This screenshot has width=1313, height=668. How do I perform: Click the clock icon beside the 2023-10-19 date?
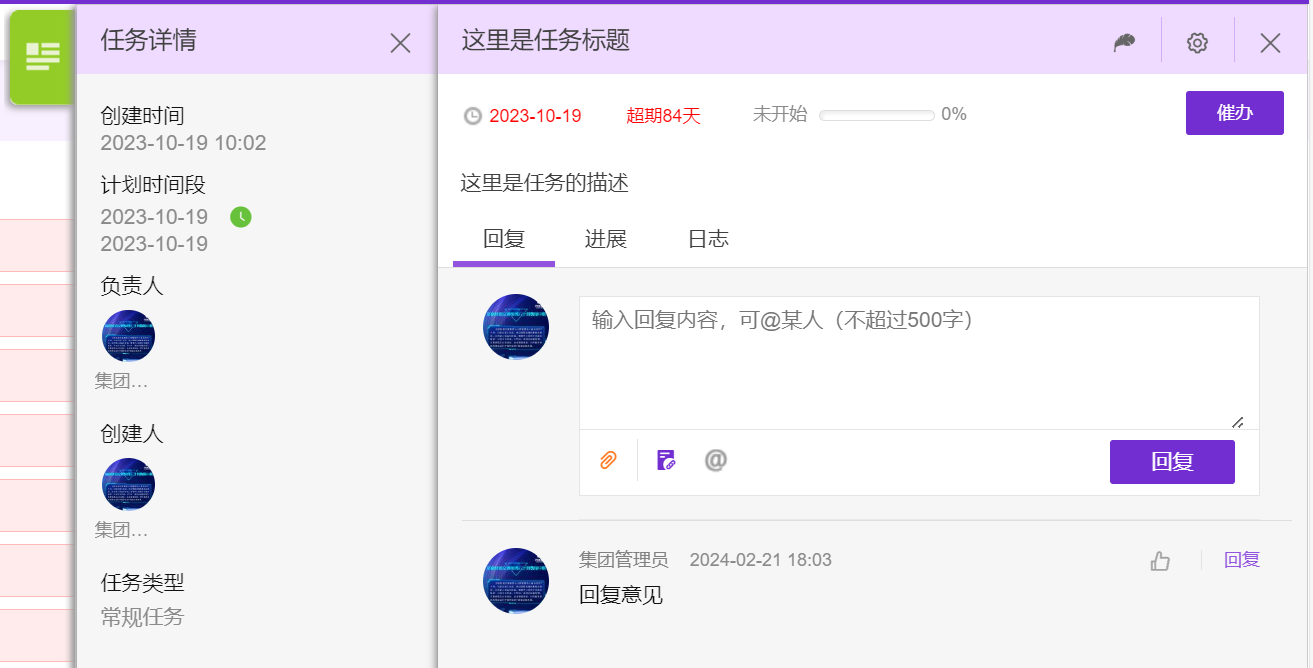[472, 115]
